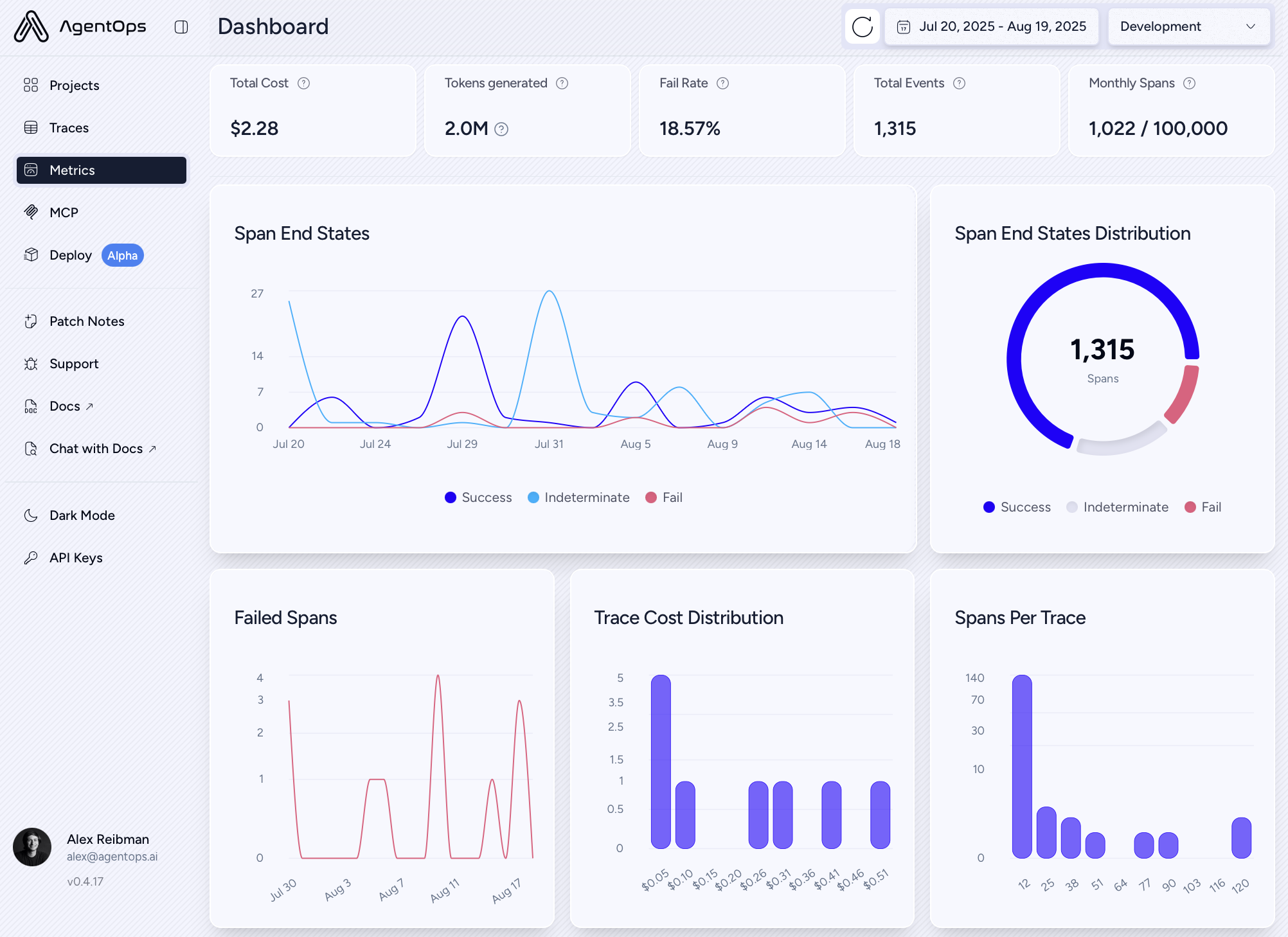Click the Total Events help icon
The image size is (1288, 937).
click(x=959, y=84)
